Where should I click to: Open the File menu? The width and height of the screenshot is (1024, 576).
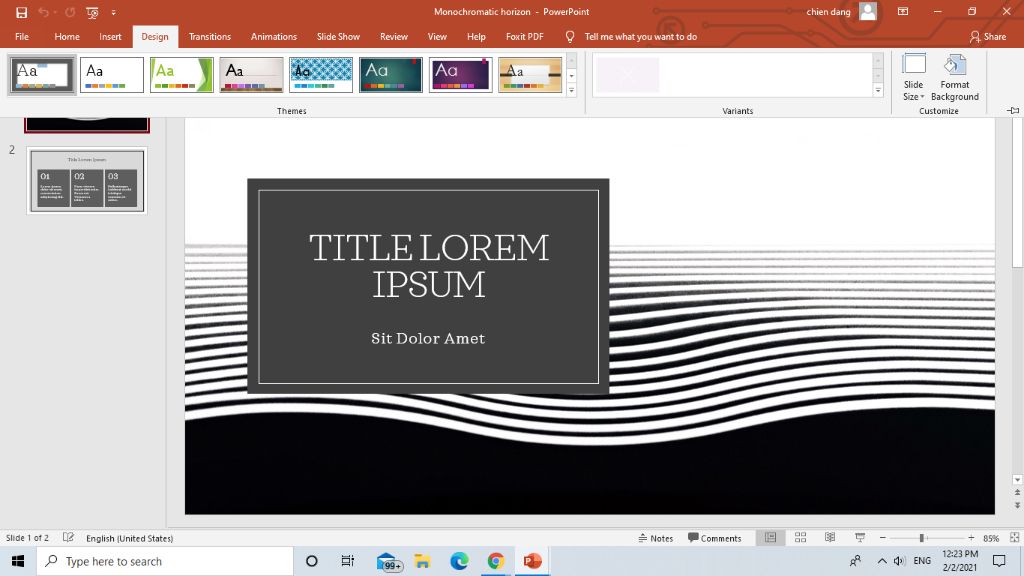(22, 37)
